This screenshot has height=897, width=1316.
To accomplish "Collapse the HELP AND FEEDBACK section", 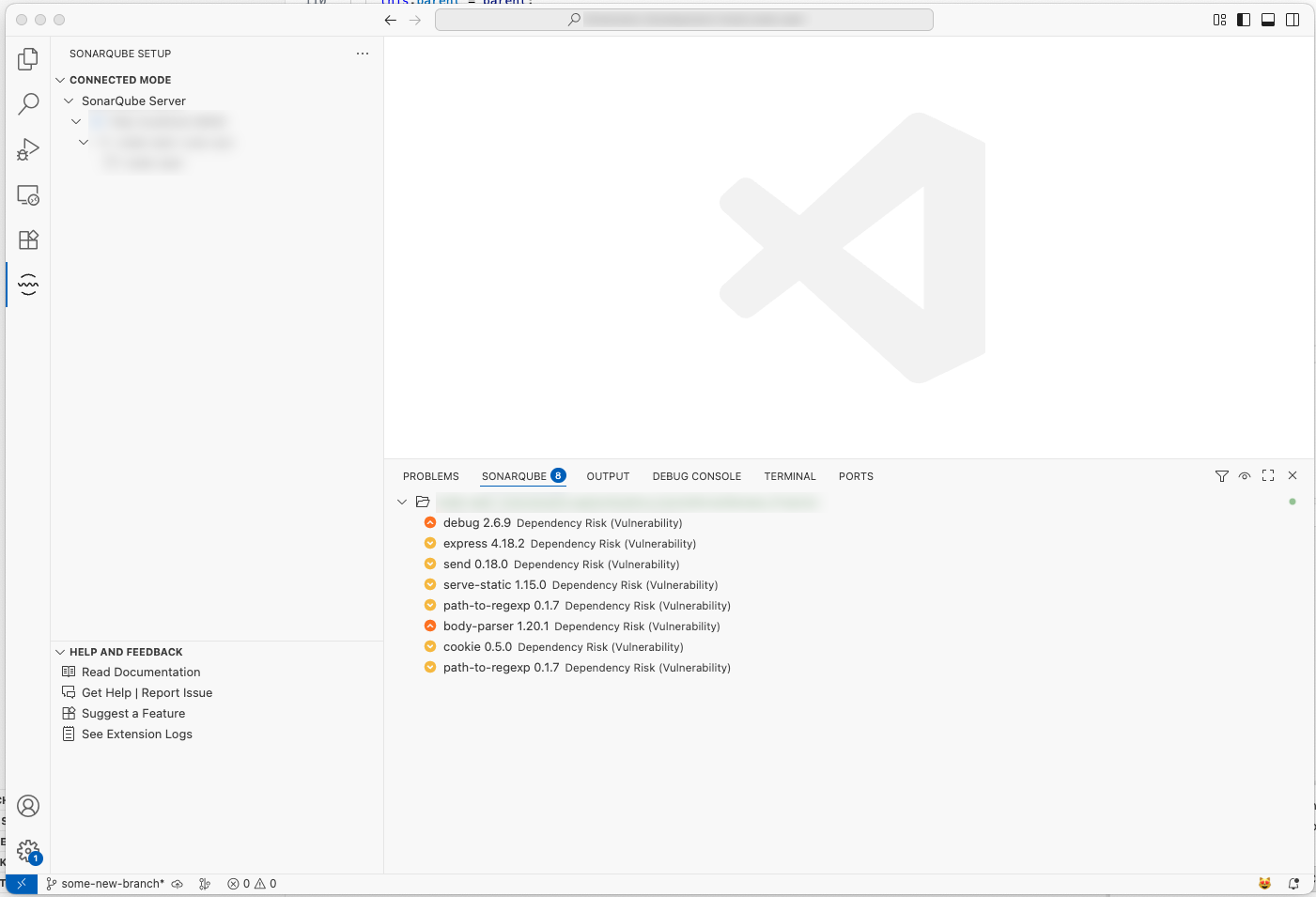I will click(x=60, y=651).
